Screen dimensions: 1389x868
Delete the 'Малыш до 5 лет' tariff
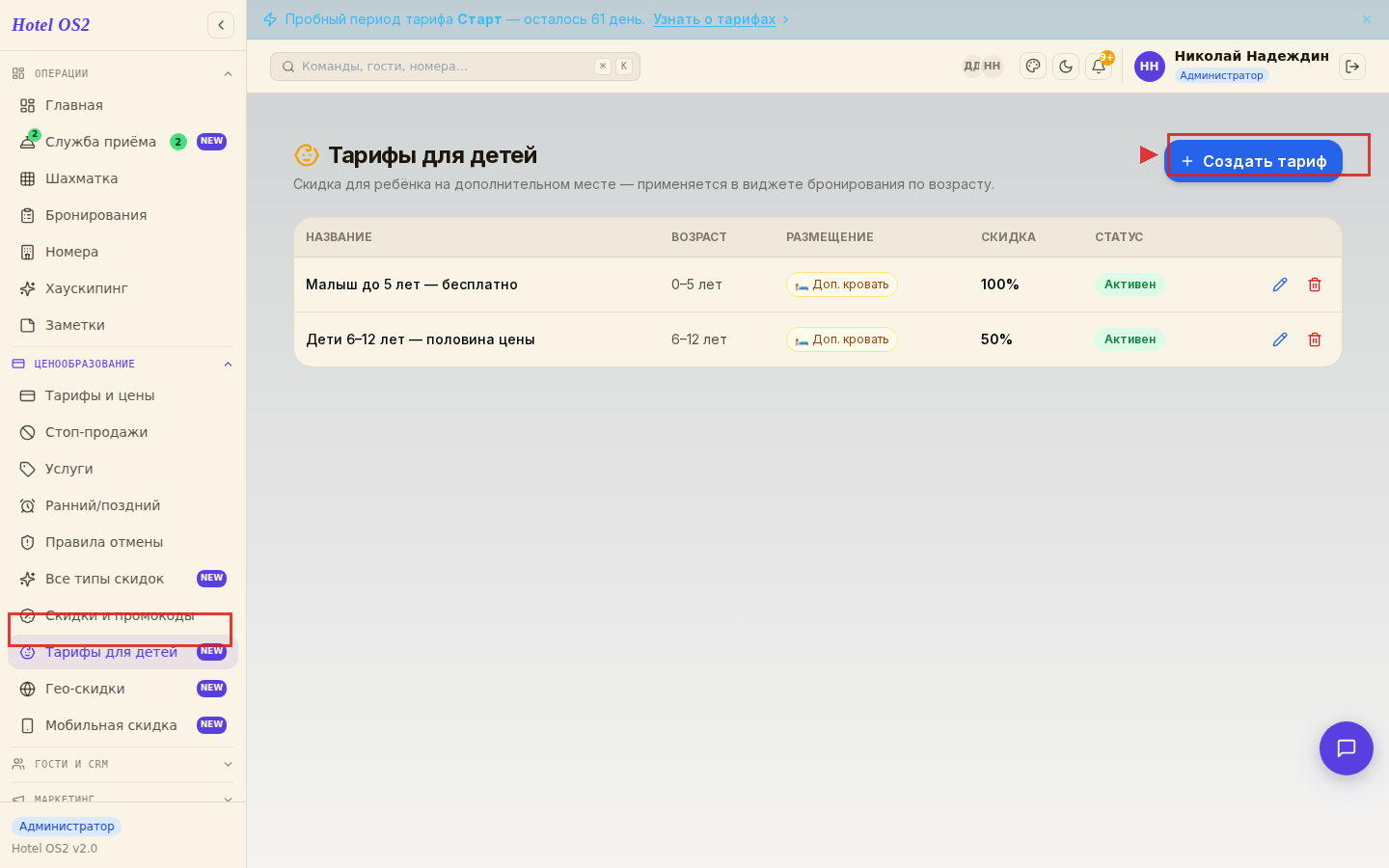click(x=1315, y=285)
